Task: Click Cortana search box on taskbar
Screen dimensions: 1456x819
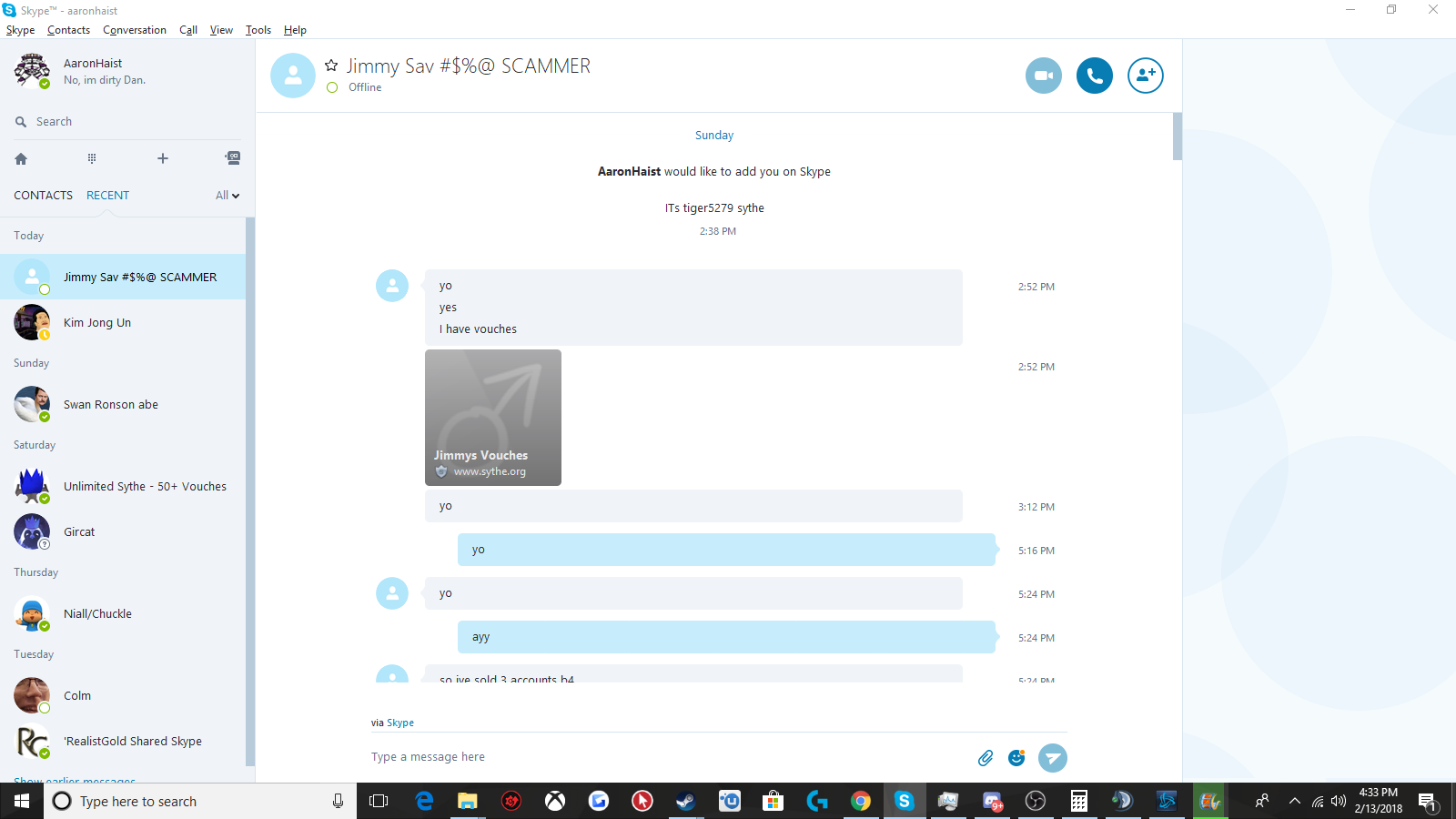Action: coord(200,801)
